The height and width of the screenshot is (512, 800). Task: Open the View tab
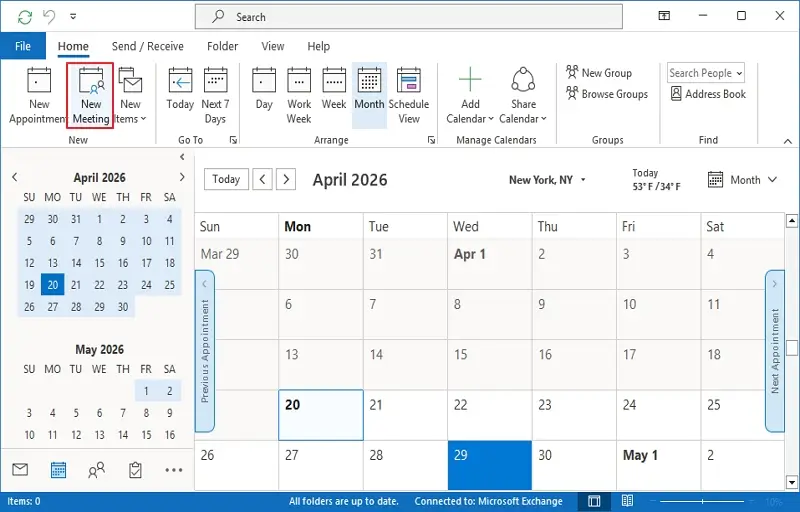tap(272, 46)
